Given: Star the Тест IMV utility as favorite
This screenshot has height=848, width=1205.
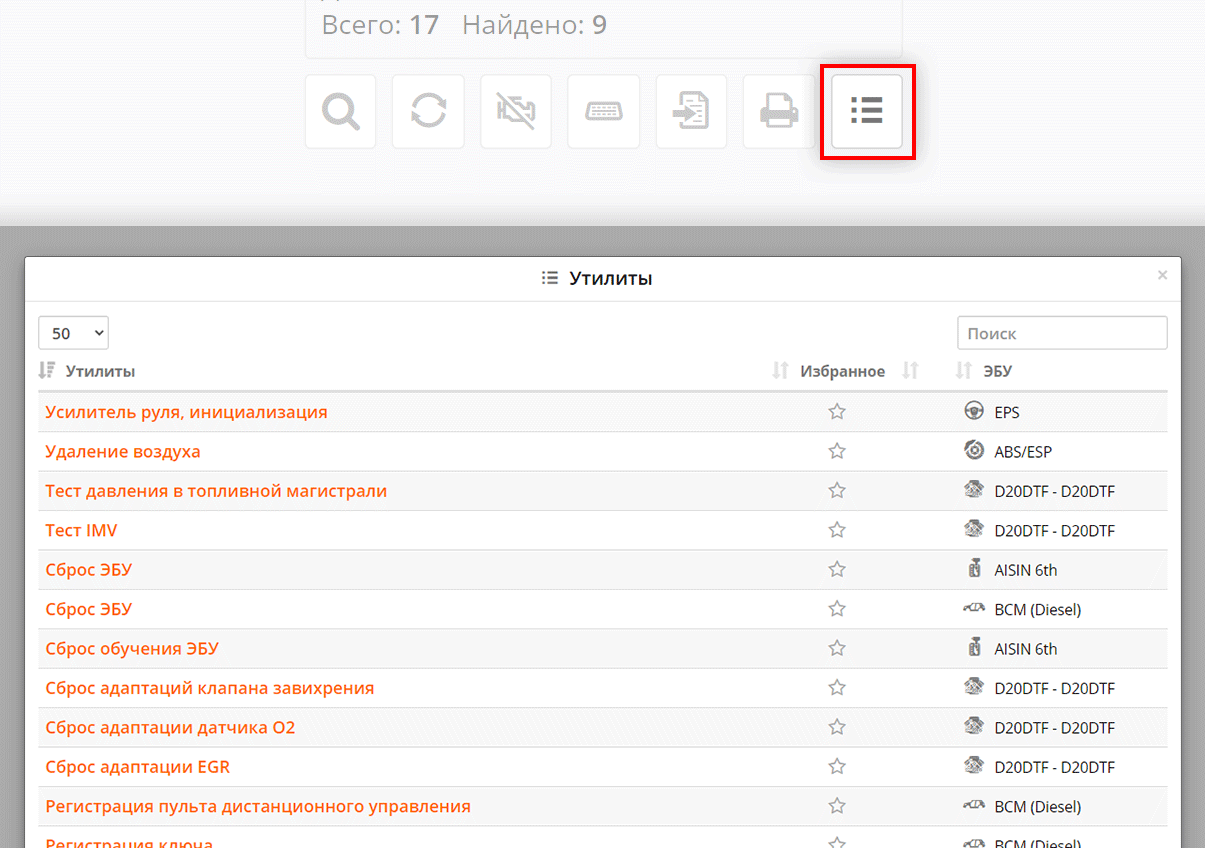Looking at the screenshot, I should pyautogui.click(x=837, y=530).
